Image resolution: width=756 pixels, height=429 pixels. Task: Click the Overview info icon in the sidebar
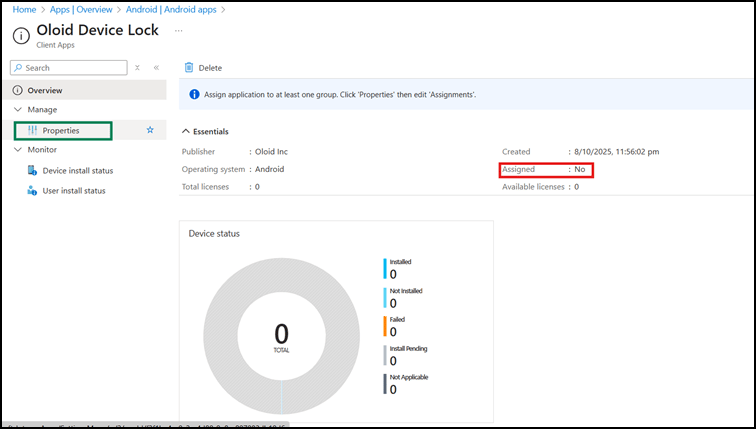18,90
